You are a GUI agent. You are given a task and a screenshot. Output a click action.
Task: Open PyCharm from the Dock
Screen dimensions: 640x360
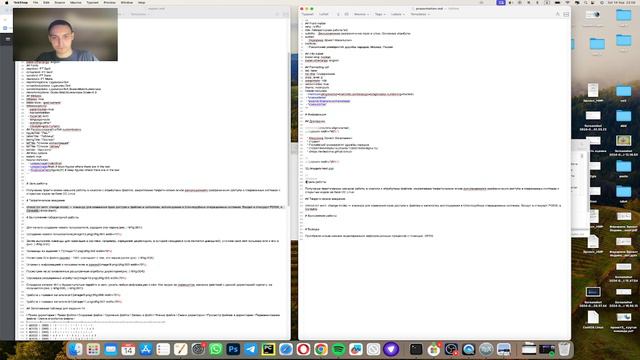pyautogui.click(x=268, y=349)
